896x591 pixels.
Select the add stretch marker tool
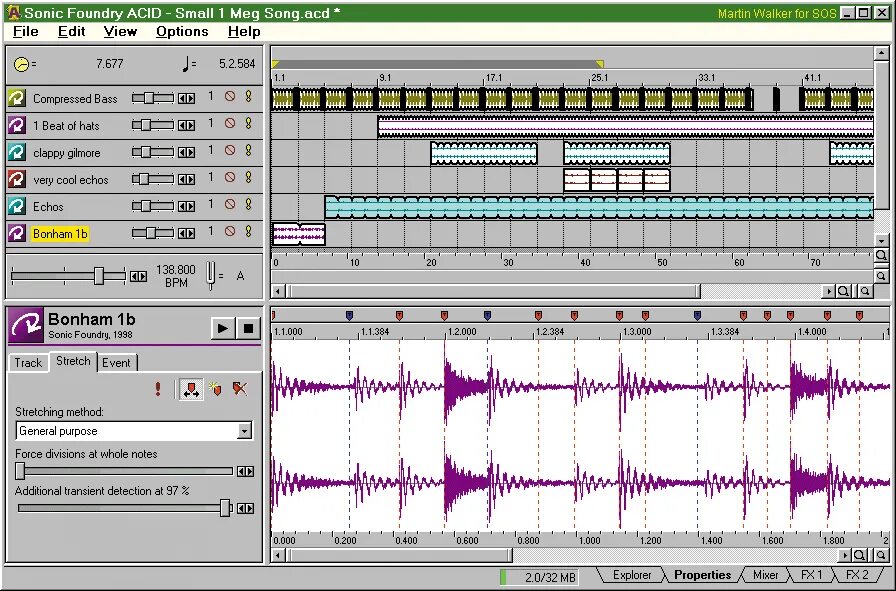tap(216, 389)
